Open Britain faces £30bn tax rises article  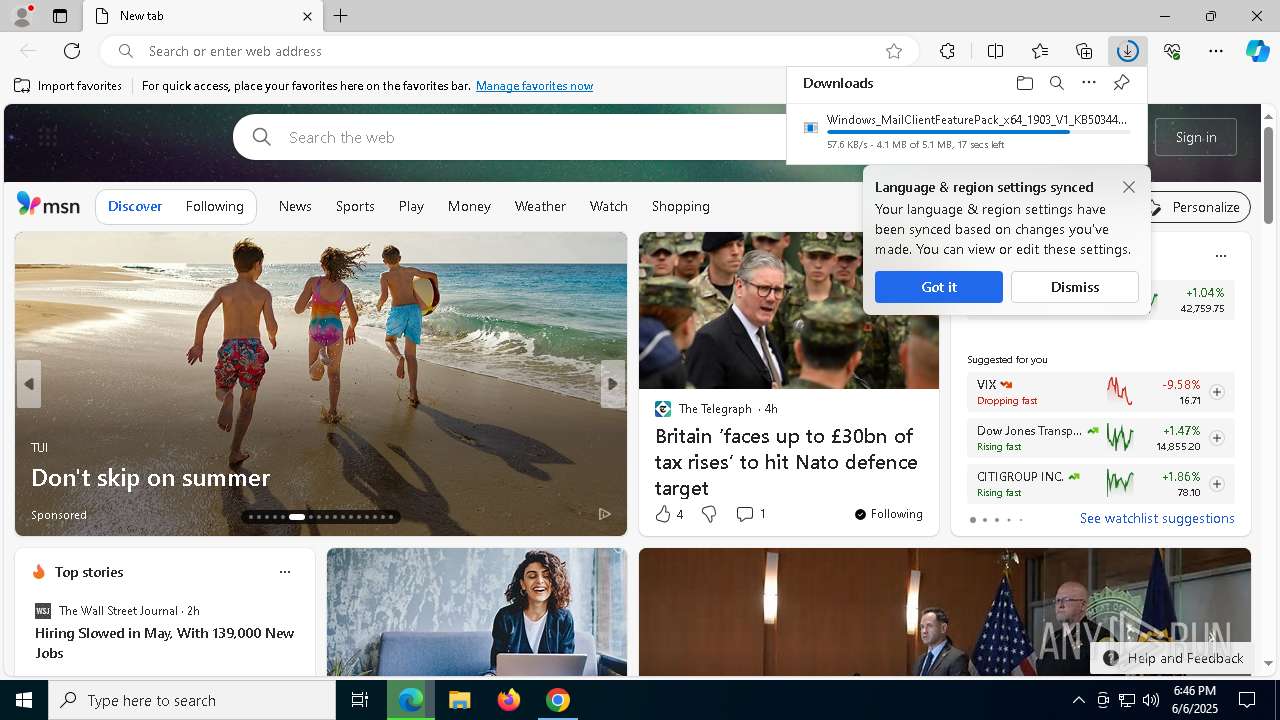[786, 462]
